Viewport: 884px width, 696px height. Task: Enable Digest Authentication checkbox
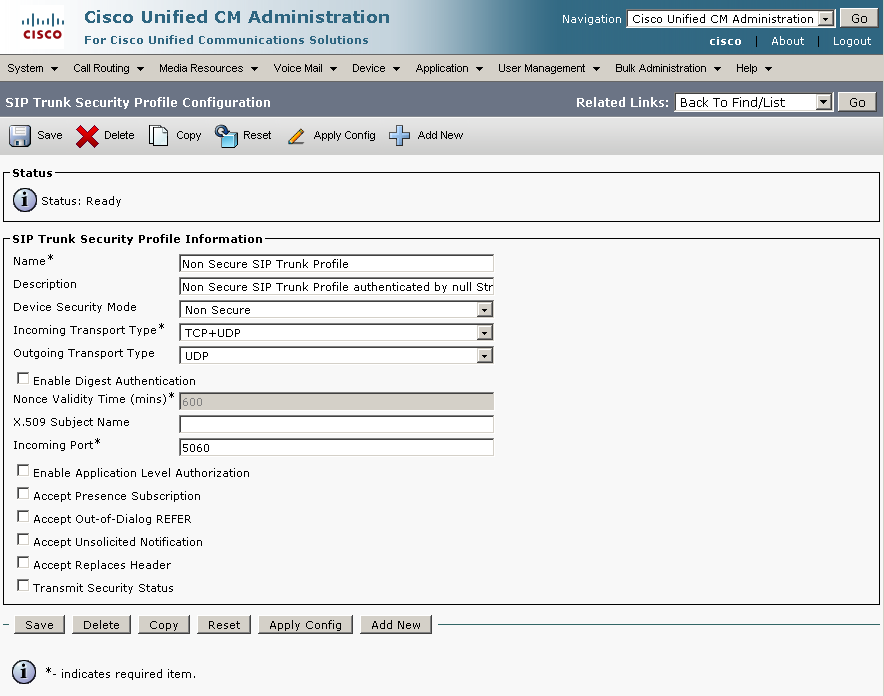point(23,380)
